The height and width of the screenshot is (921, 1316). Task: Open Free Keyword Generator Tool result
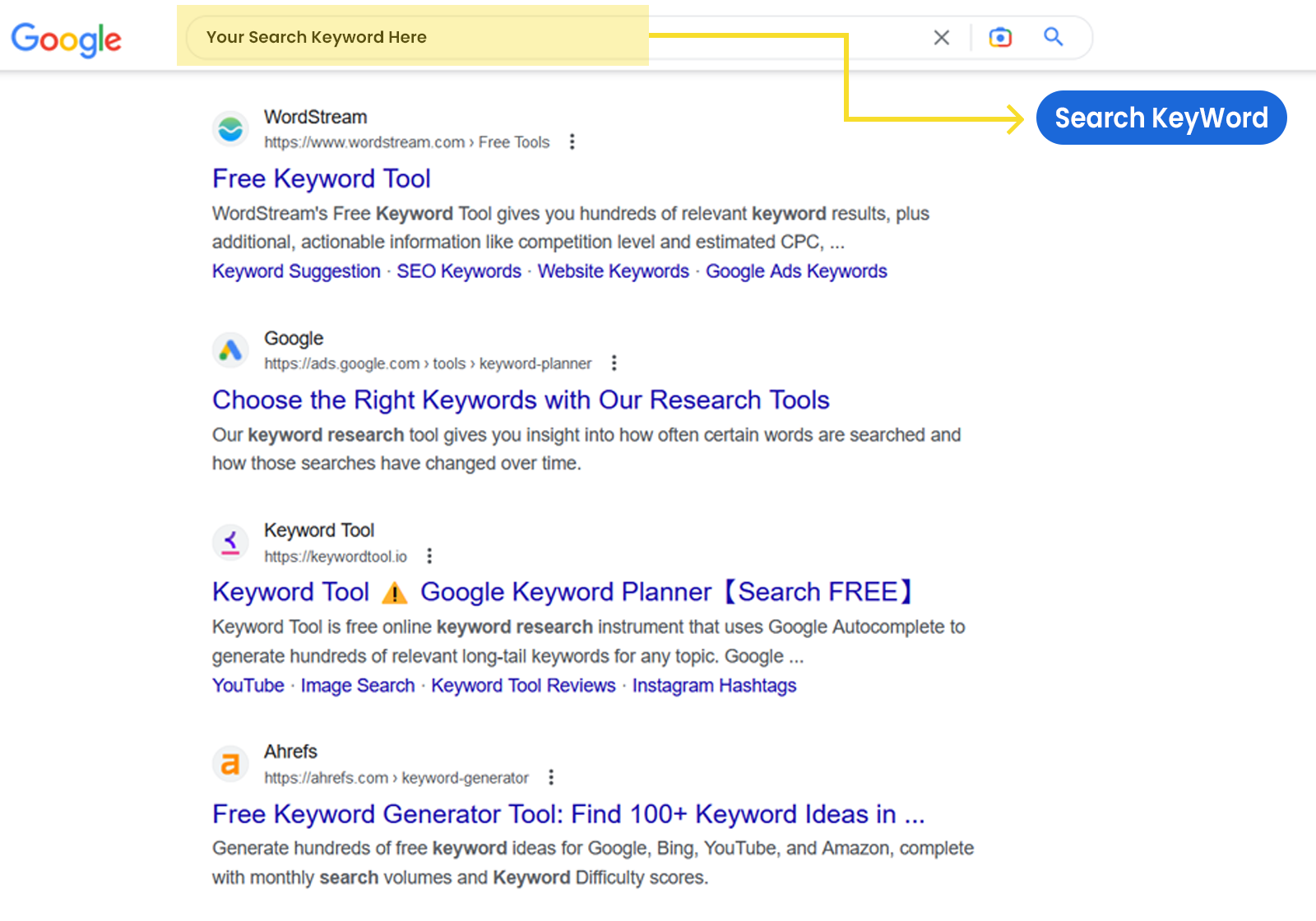tap(568, 814)
